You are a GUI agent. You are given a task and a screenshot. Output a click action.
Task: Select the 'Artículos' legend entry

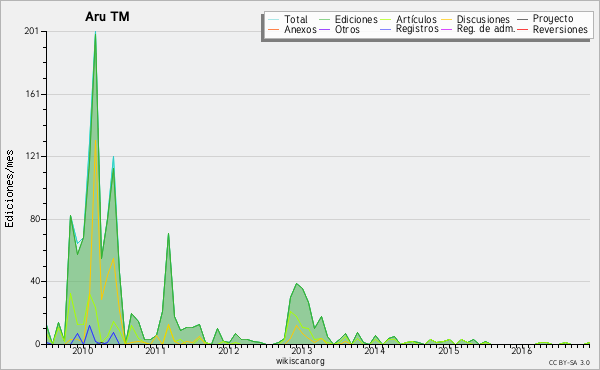408,19
